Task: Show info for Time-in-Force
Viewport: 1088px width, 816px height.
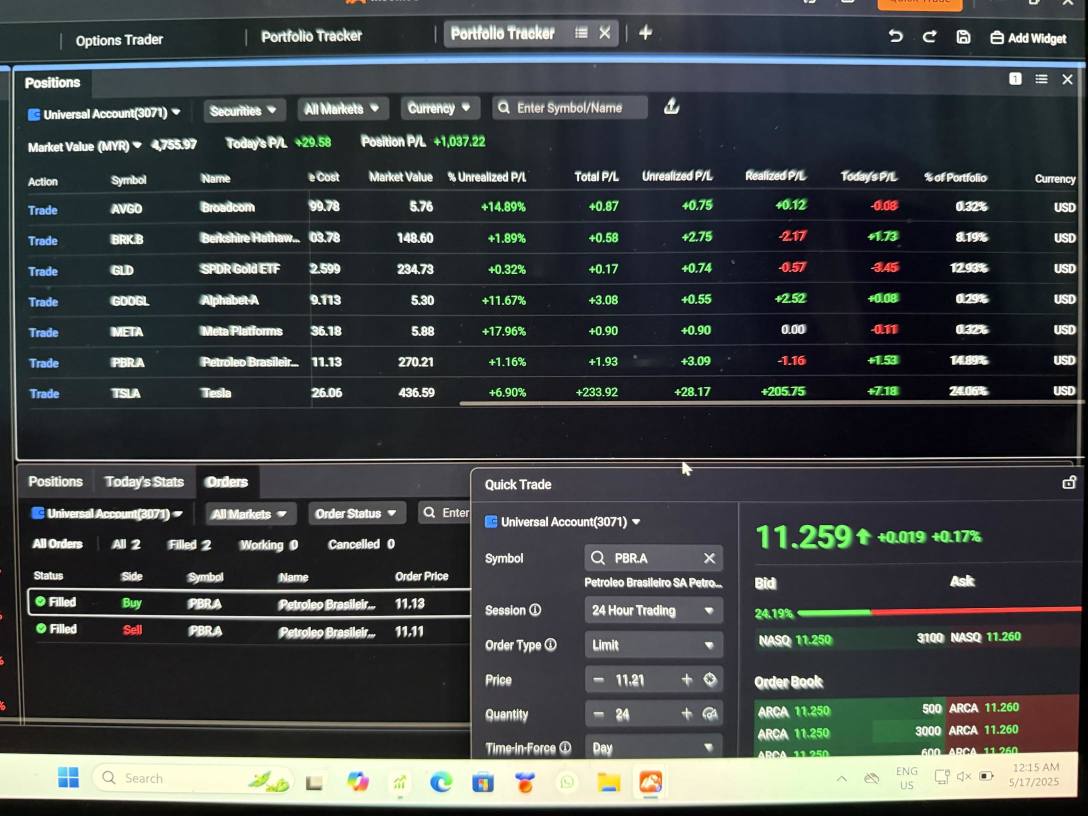Action: [x=565, y=747]
